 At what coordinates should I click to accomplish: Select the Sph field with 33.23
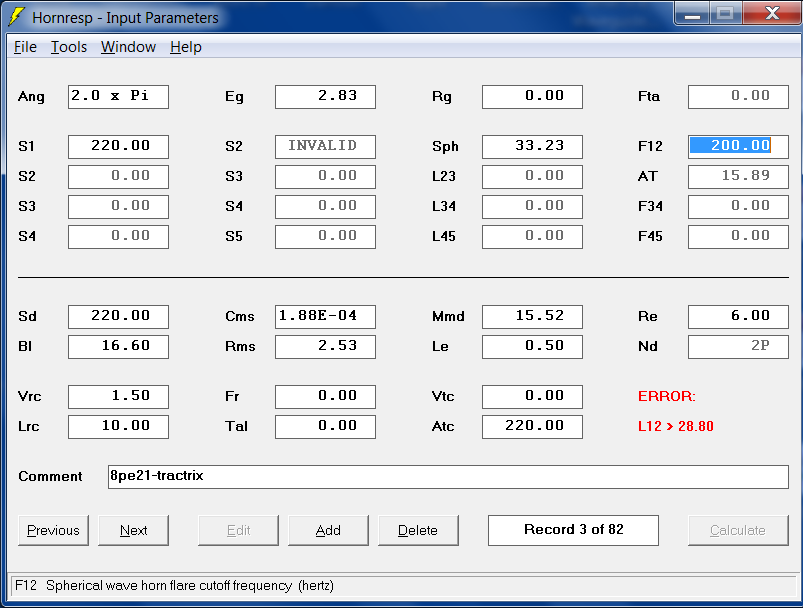point(532,146)
